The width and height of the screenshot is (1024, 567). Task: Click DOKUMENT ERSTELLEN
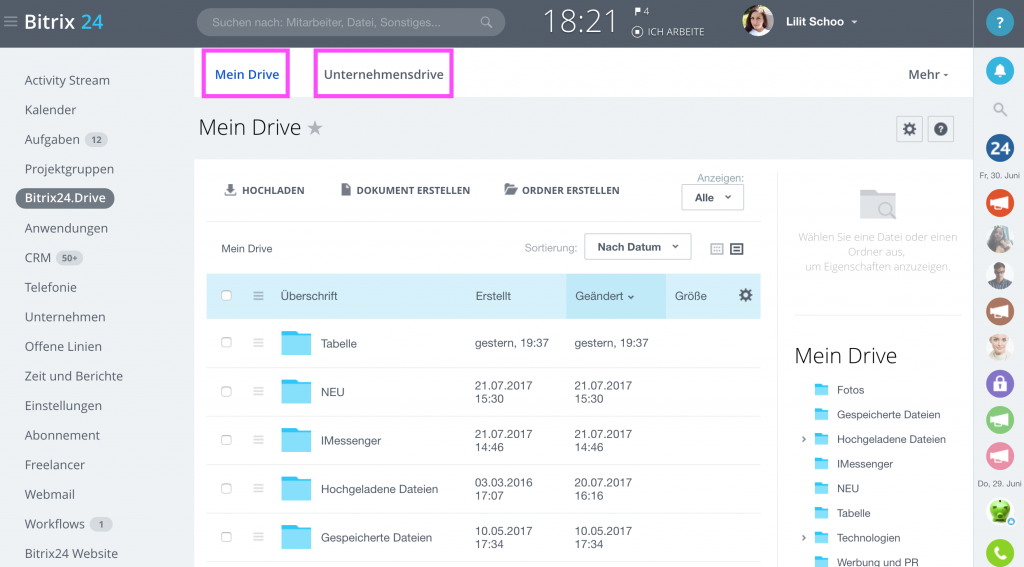pos(406,190)
